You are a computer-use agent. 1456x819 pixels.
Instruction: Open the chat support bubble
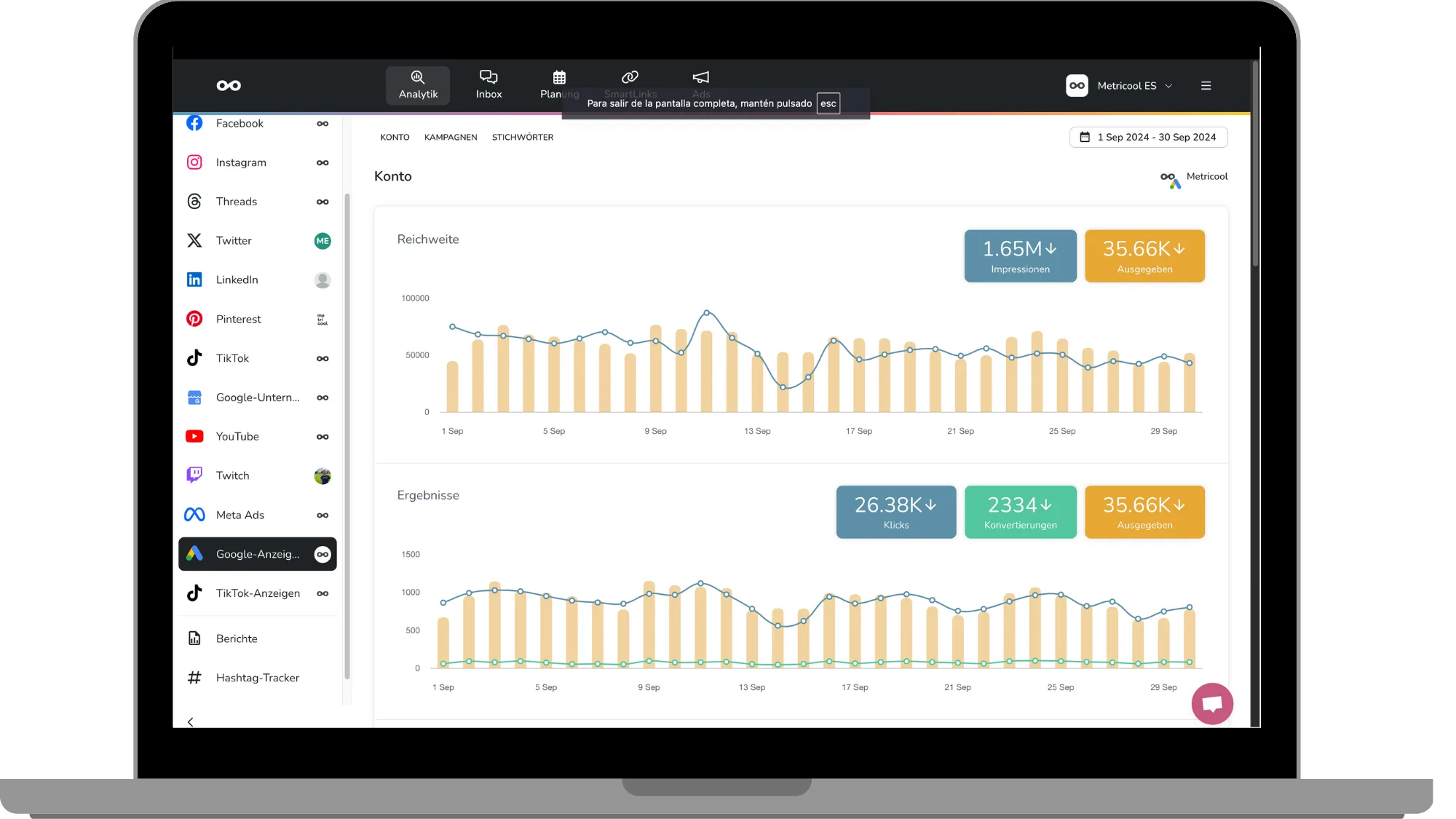pyautogui.click(x=1212, y=703)
